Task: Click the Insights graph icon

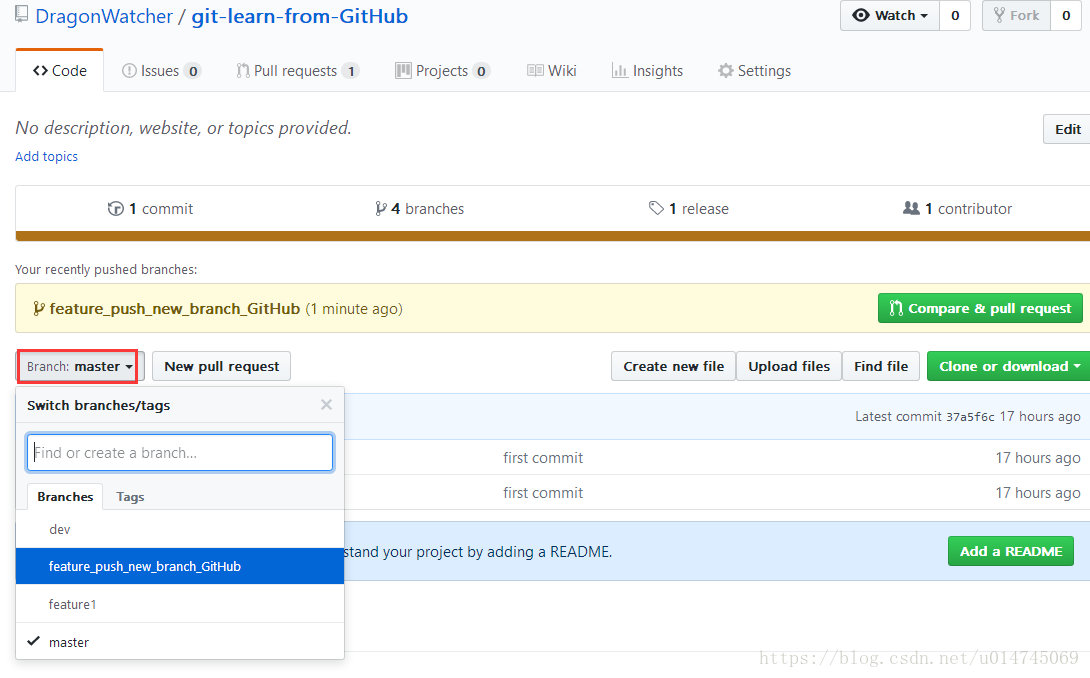Action: (619, 71)
